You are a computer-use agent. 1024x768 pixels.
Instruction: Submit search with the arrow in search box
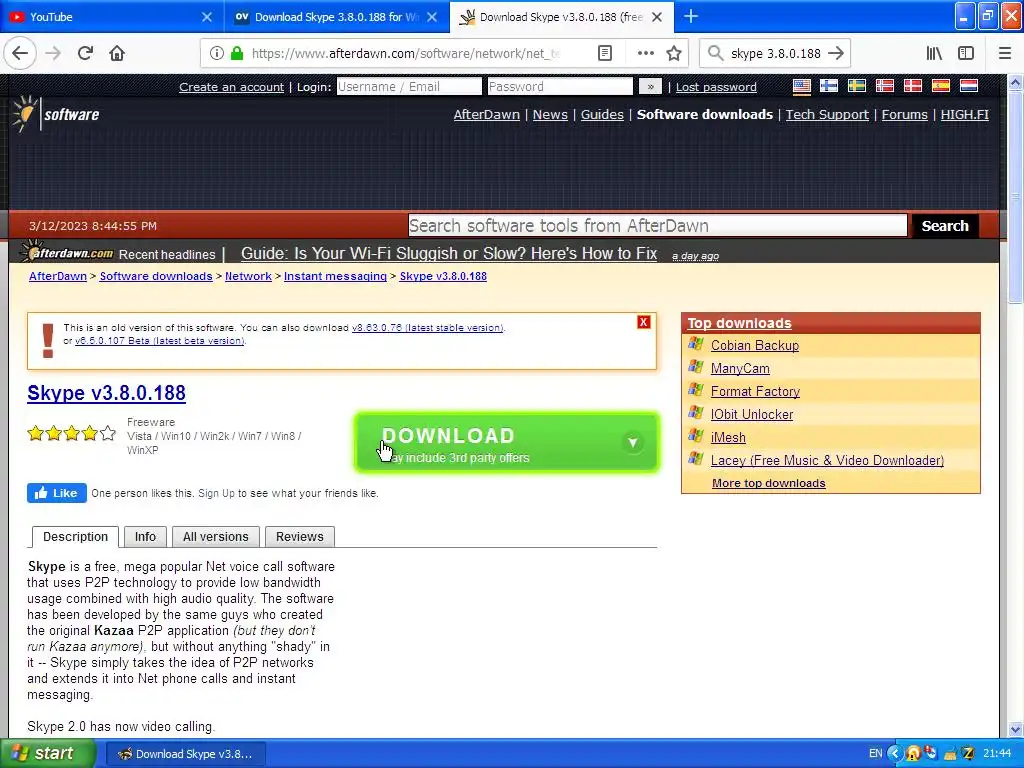pos(836,54)
